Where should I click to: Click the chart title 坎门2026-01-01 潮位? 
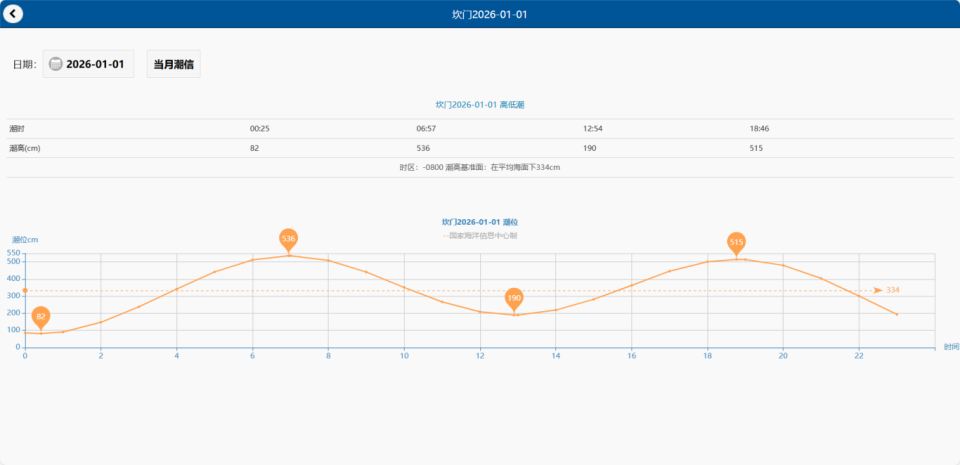click(480, 222)
